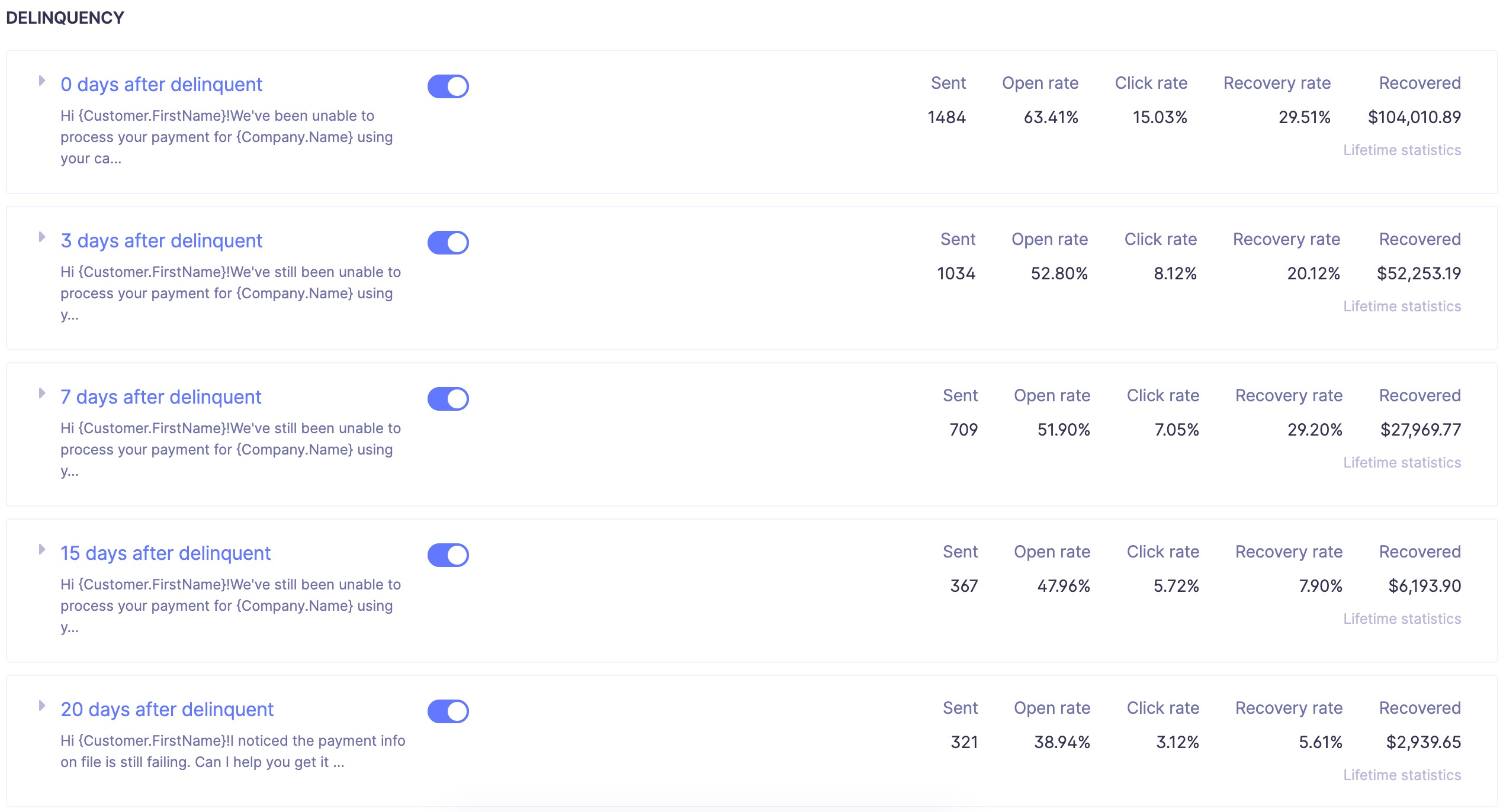Disable the 20 days after delinquent toggle
Image resolution: width=1503 pixels, height=812 pixels.
pos(448,711)
